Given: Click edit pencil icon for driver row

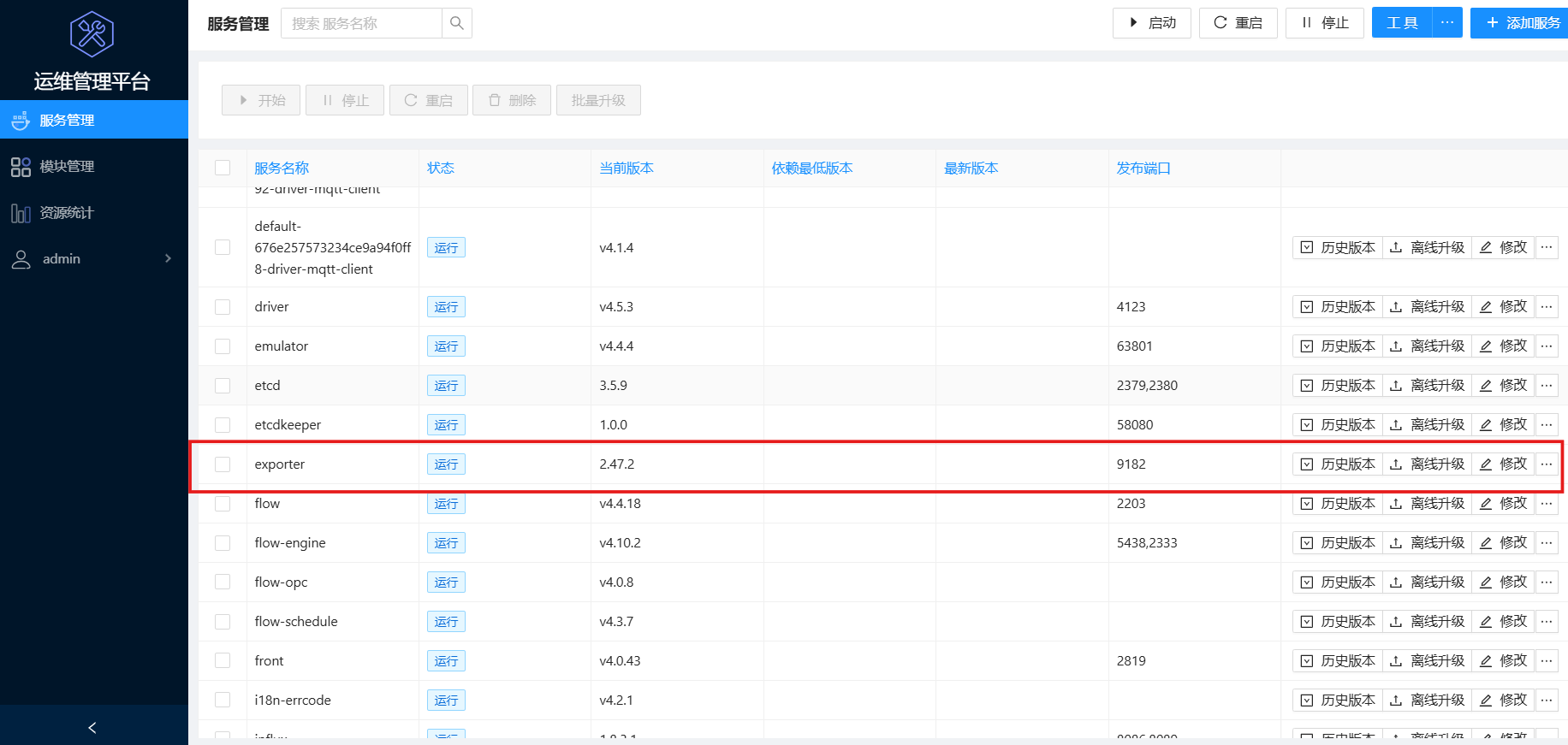Looking at the screenshot, I should pyautogui.click(x=1486, y=307).
